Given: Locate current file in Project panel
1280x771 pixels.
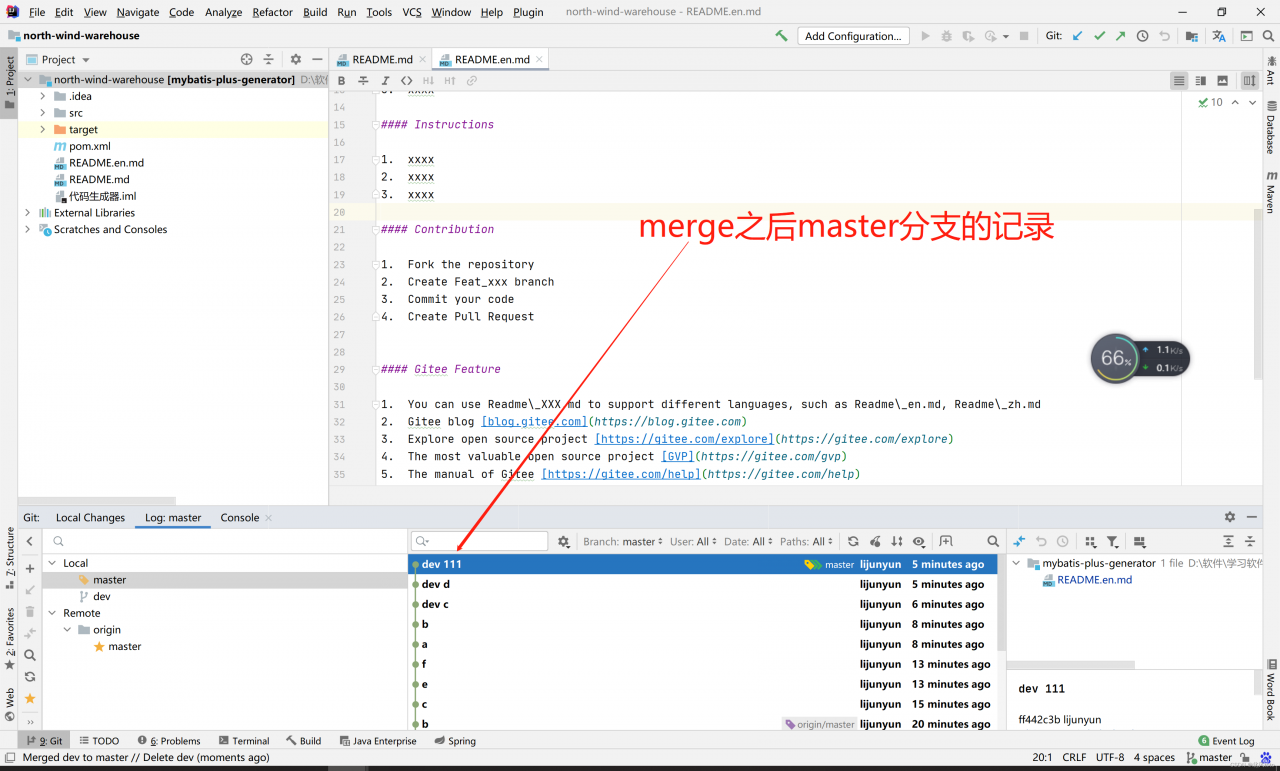Looking at the screenshot, I should (247, 59).
